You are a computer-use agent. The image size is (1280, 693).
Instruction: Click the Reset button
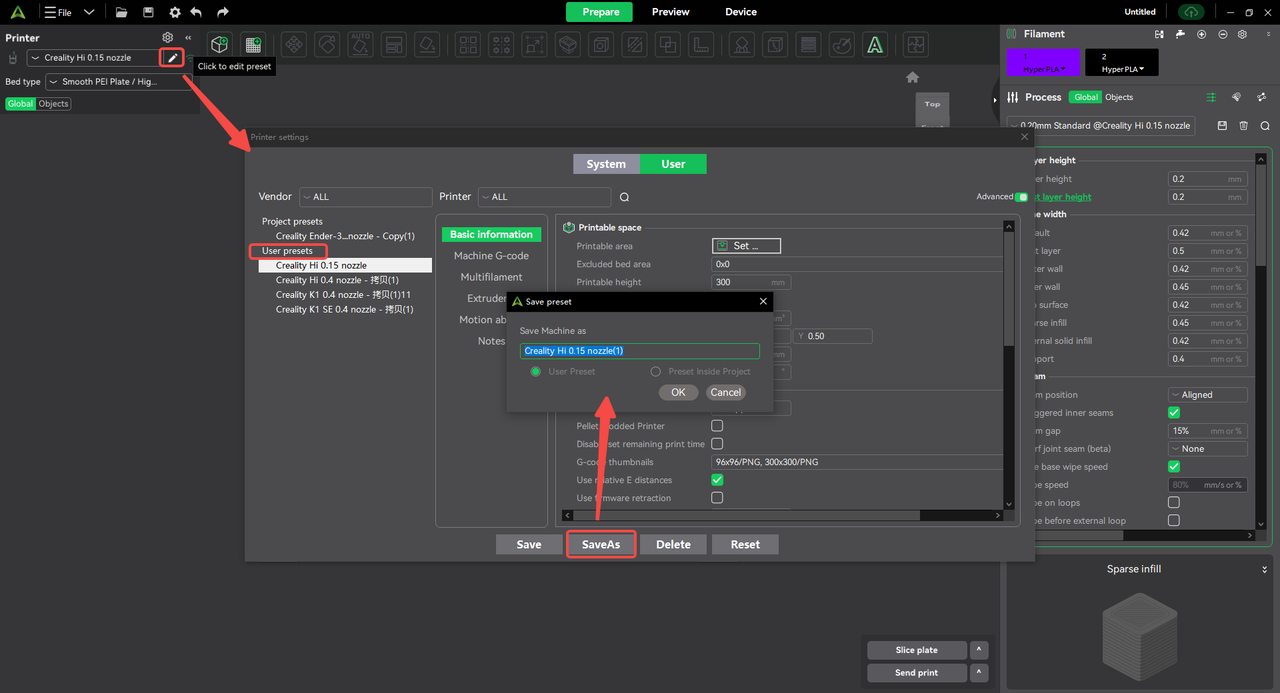745,545
